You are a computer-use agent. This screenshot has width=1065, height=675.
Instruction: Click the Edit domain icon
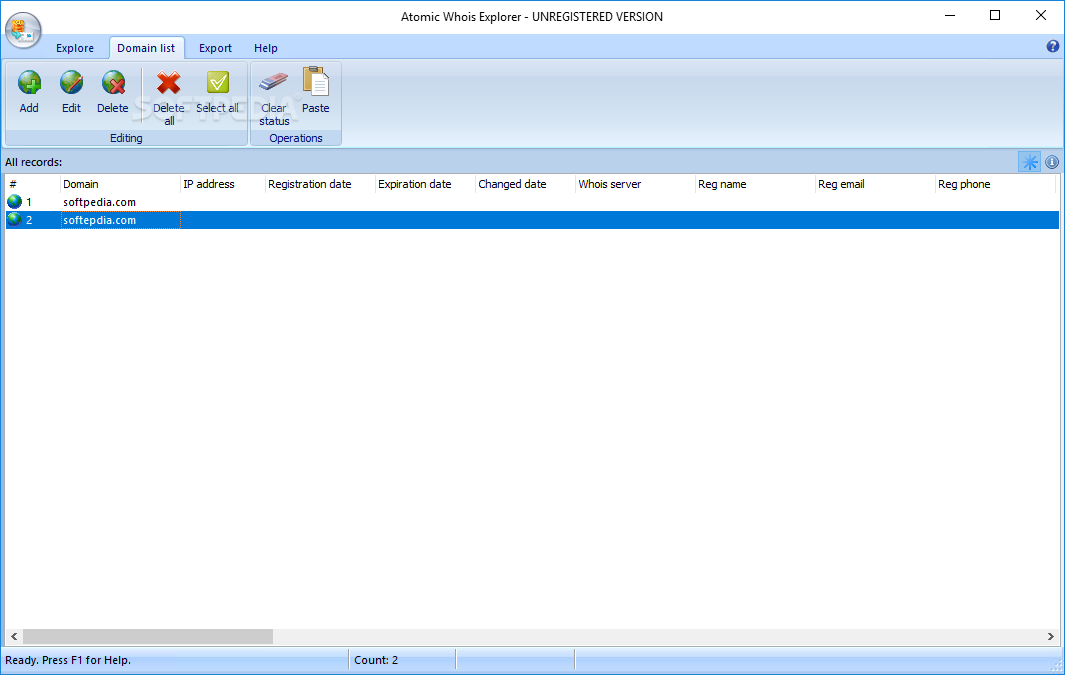point(71,83)
